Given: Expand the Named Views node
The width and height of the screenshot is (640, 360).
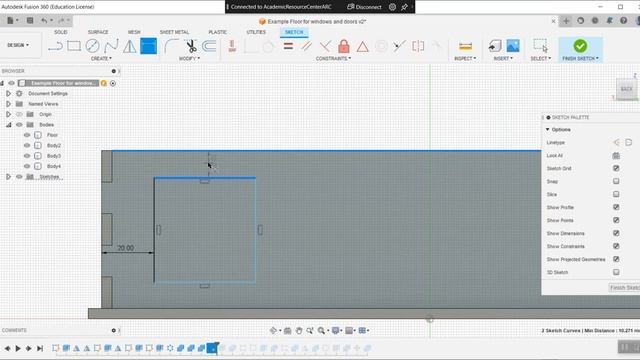Looking at the screenshot, I should (x=8, y=104).
